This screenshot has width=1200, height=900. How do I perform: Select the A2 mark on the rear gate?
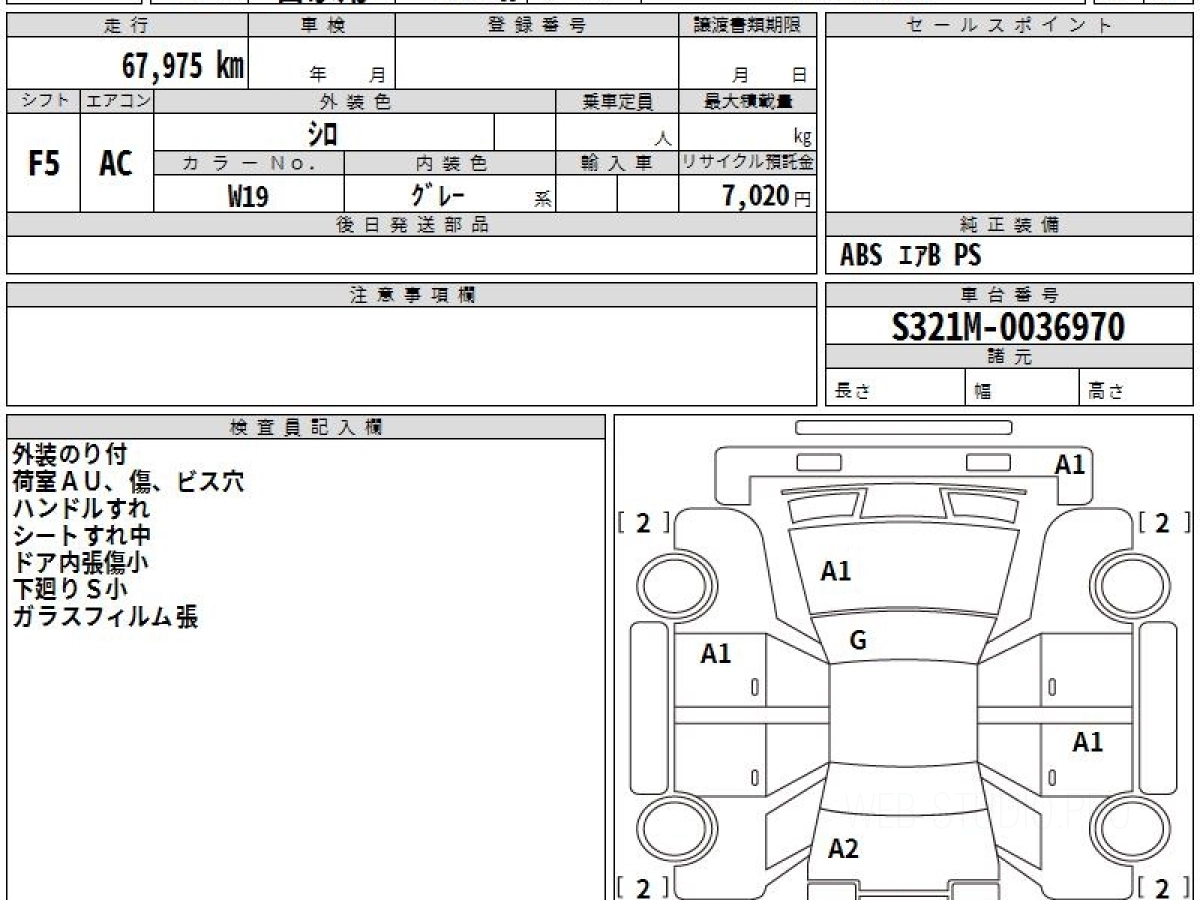[x=844, y=849]
